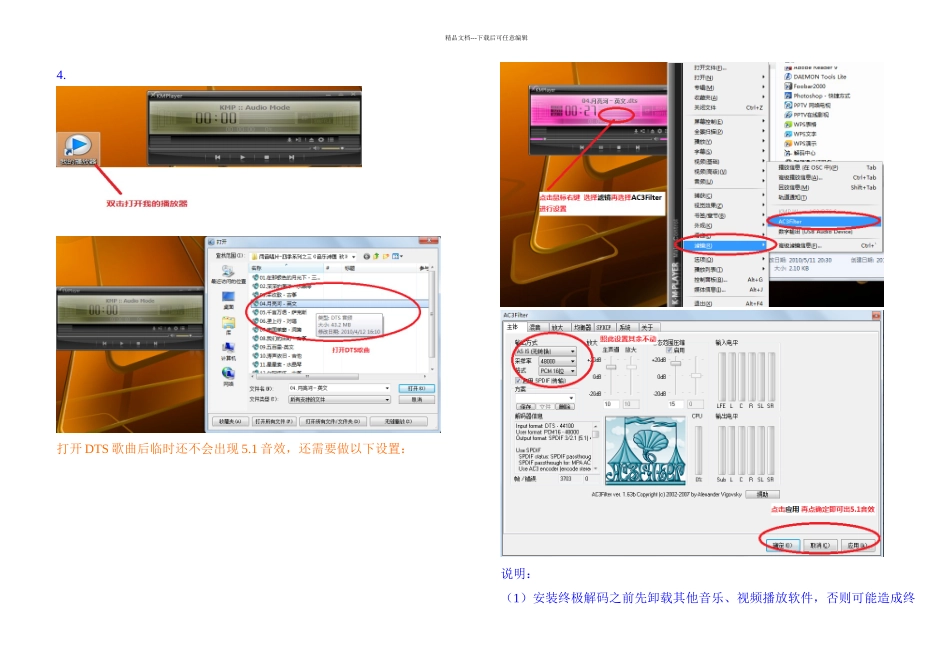This screenshot has width=950, height=672.
Task: Expand the preset (方案) dropdown in AC3Filter
Action: pos(570,398)
